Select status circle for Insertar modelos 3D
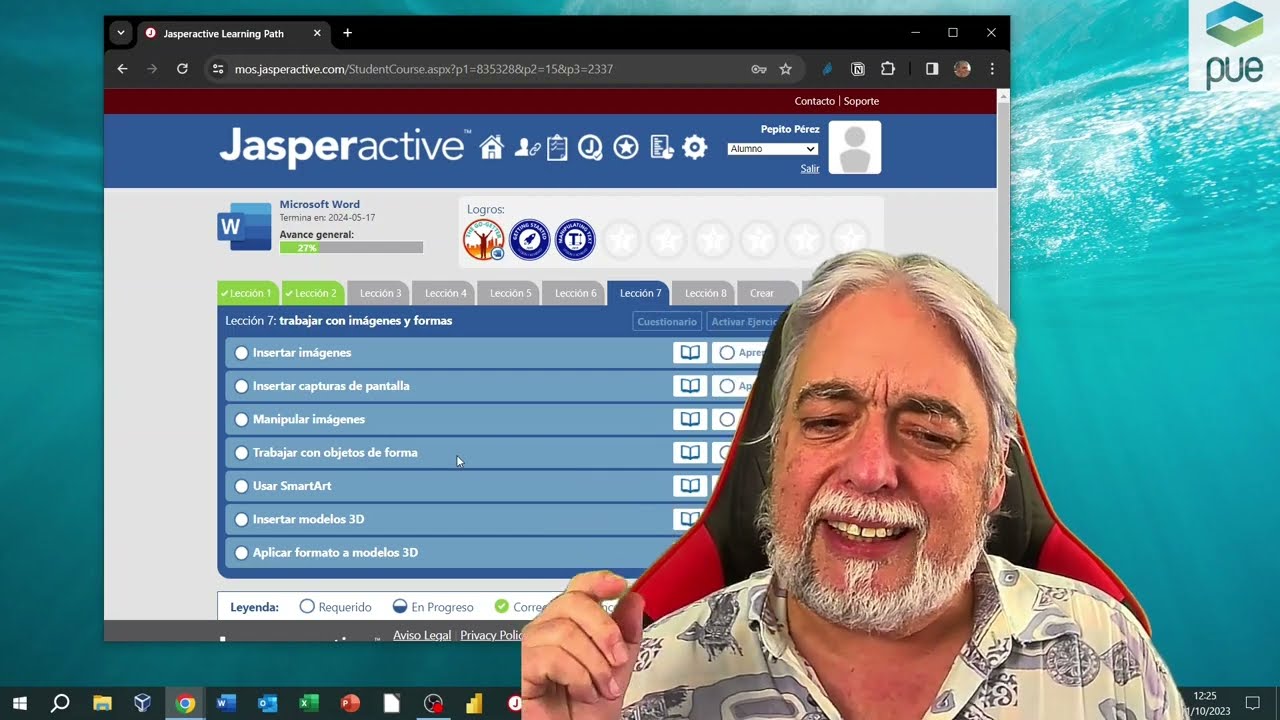Viewport: 1280px width, 720px height. tap(241, 519)
